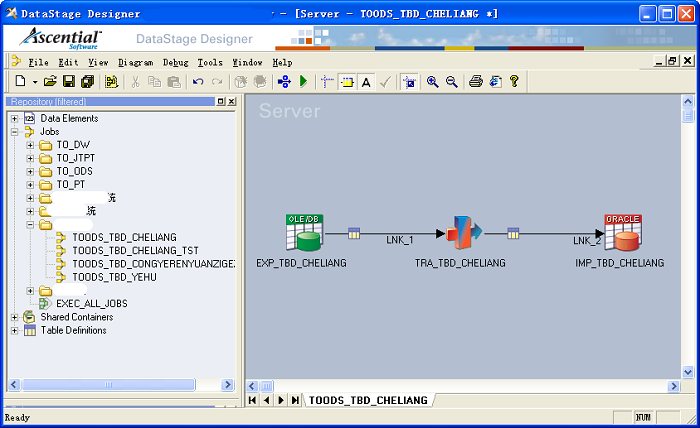The width and height of the screenshot is (700, 428).
Task: Select the TOODS_TBD_CONGYERENYUANZIGE job
Action: click(x=154, y=264)
